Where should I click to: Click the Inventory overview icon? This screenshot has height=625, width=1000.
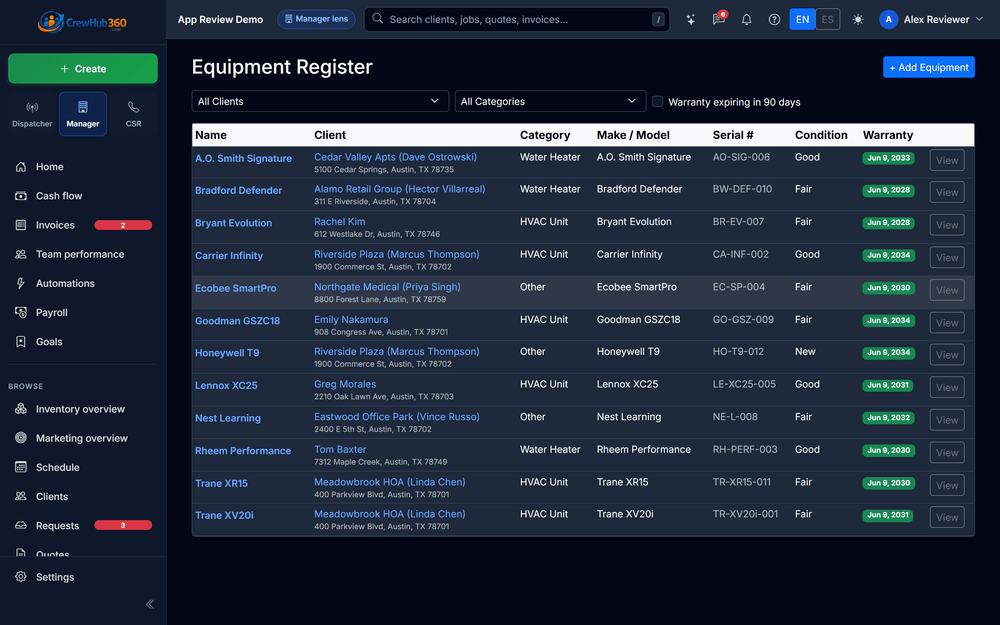pyautogui.click(x=21, y=409)
